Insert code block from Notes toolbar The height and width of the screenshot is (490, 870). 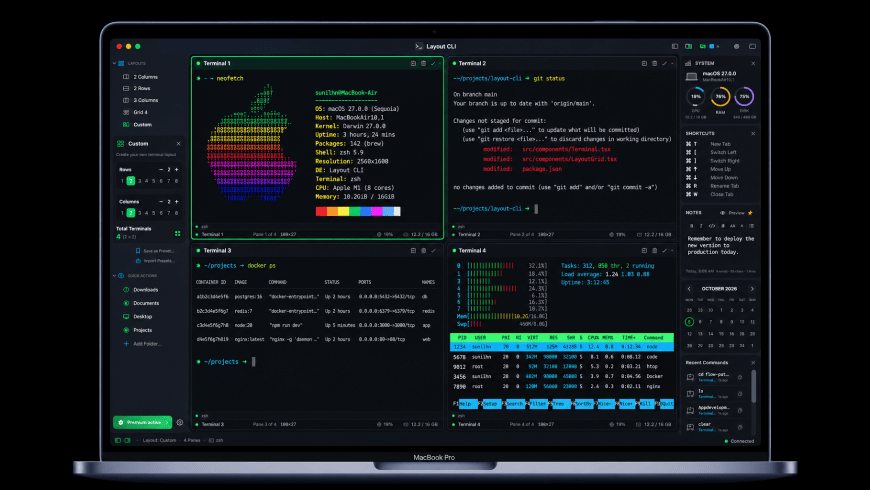pos(712,226)
